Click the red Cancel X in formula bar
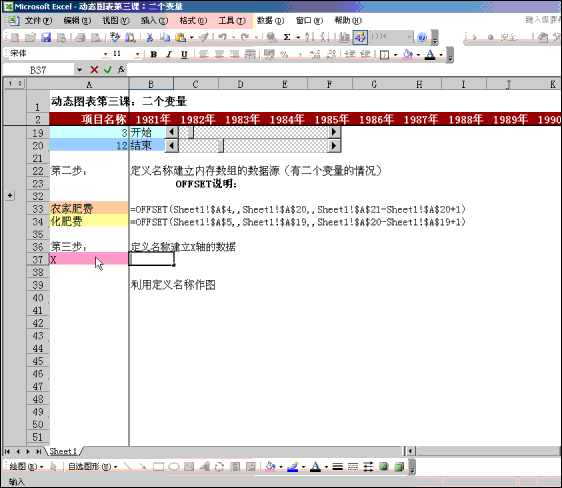 [x=94, y=70]
